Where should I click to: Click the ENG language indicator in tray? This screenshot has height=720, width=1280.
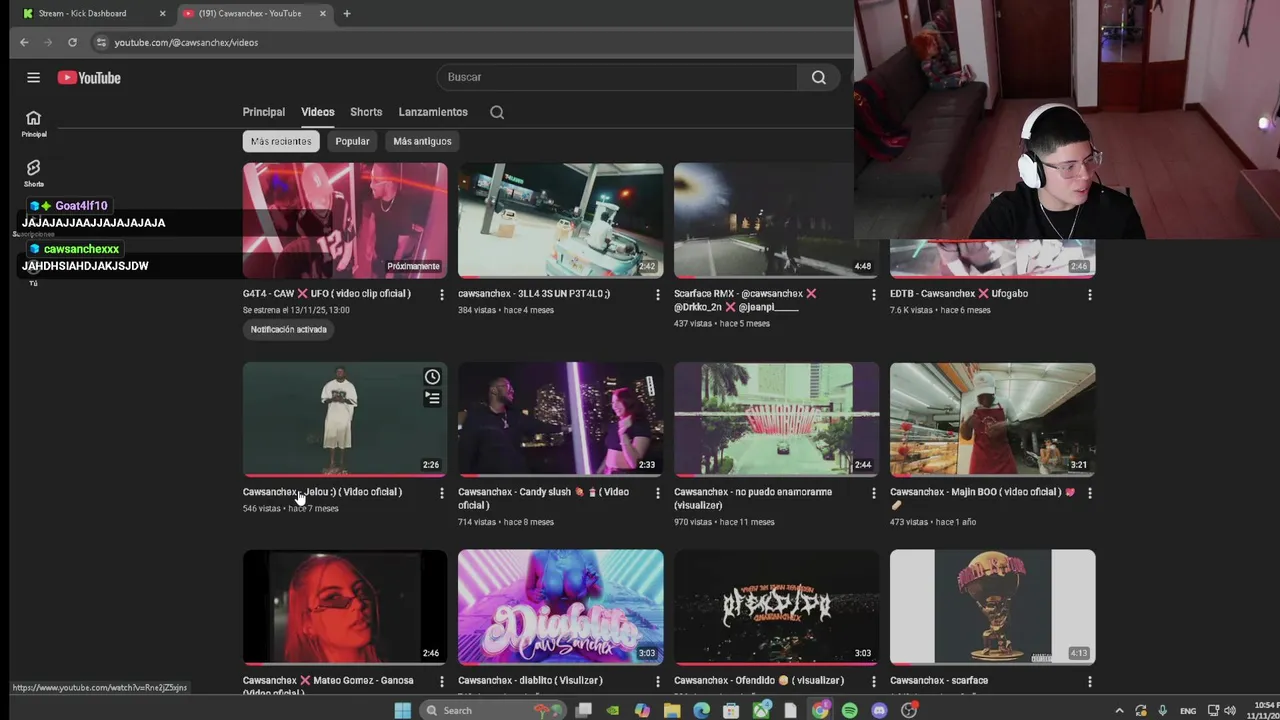tap(1188, 711)
